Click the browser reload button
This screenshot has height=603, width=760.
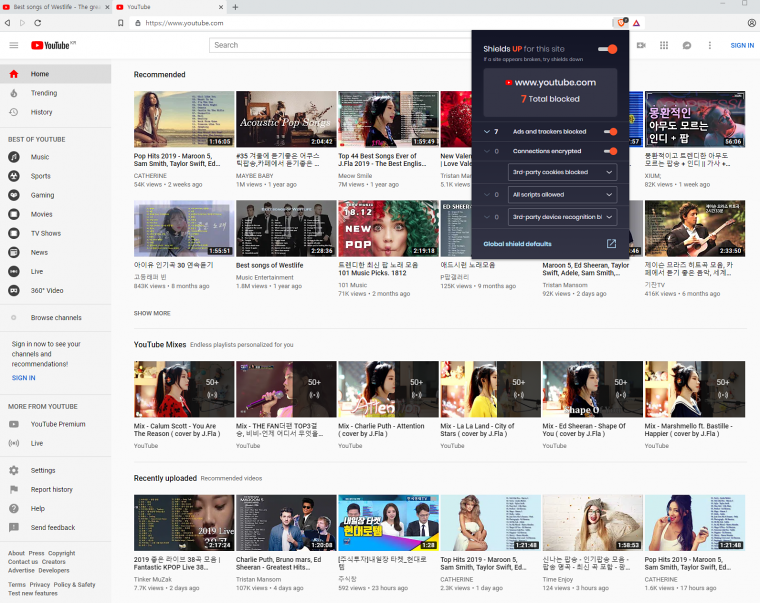click(x=38, y=23)
